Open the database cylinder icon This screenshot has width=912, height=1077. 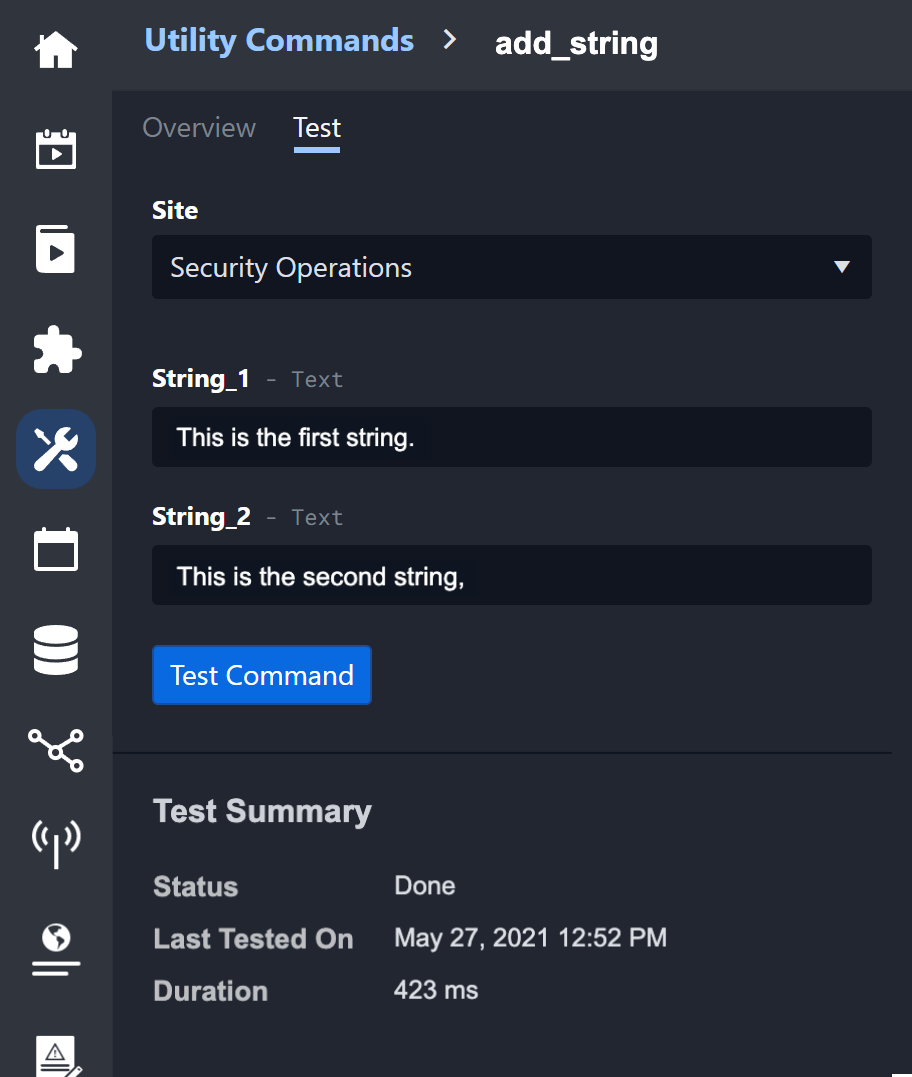point(56,649)
